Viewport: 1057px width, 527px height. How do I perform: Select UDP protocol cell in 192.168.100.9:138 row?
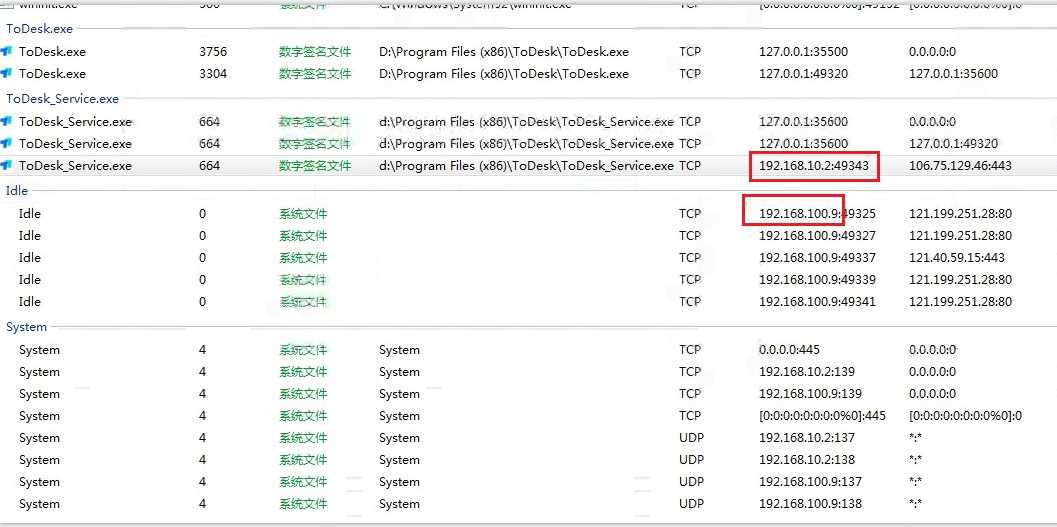[x=691, y=503]
